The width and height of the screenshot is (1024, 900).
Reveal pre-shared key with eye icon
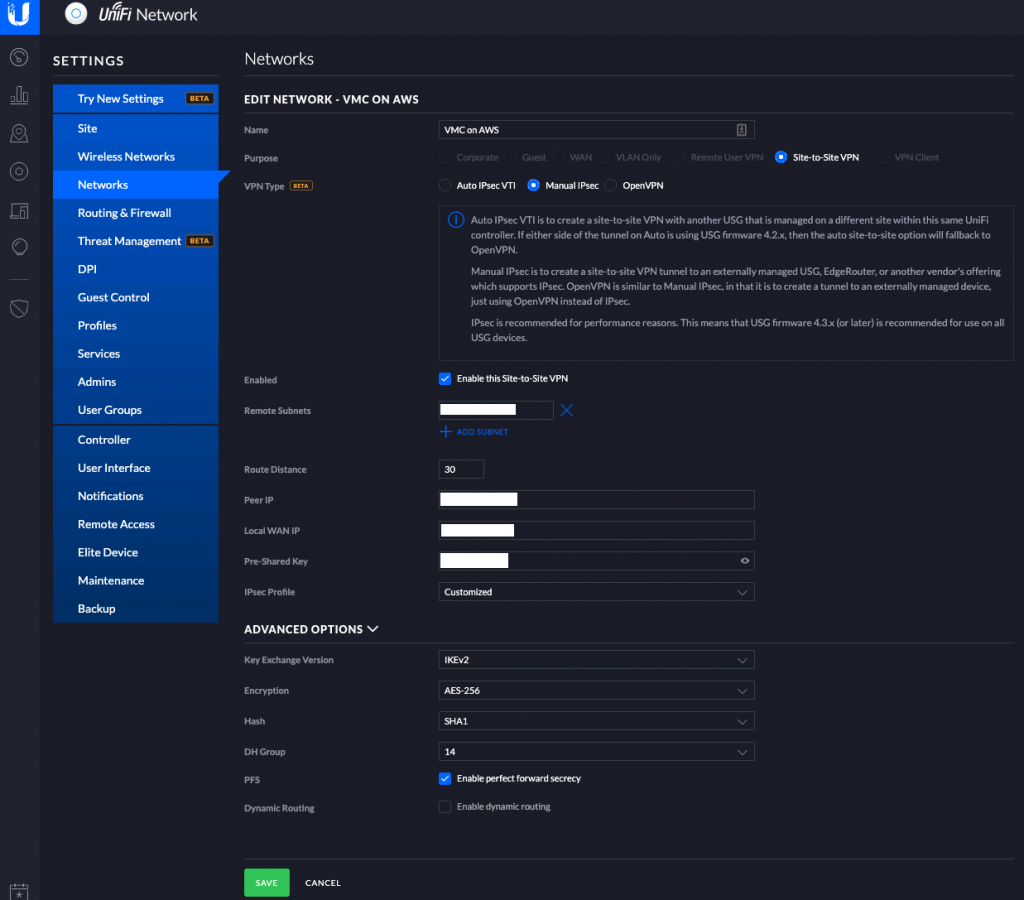745,561
